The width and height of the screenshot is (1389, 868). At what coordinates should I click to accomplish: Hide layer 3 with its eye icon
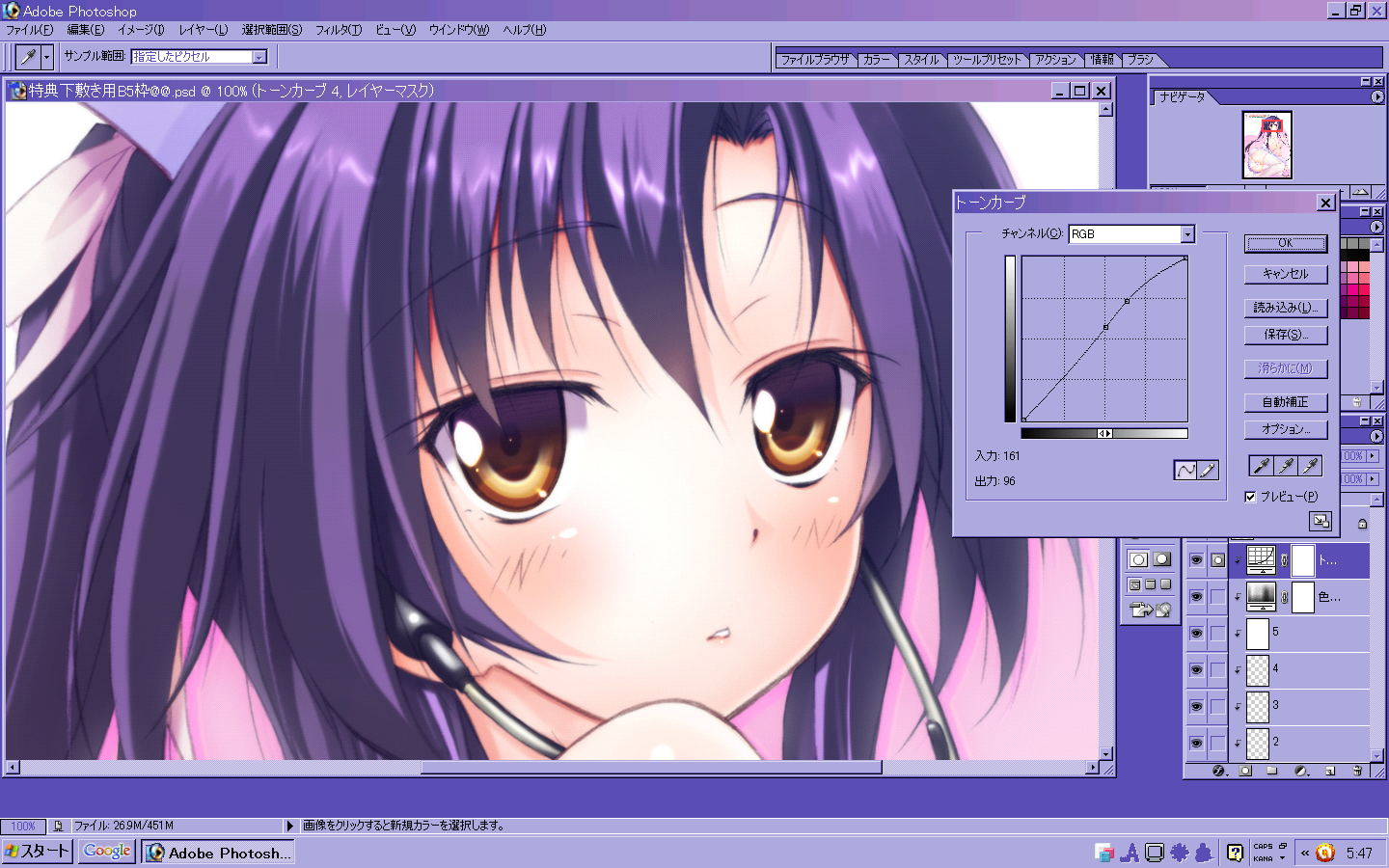[x=1196, y=707]
